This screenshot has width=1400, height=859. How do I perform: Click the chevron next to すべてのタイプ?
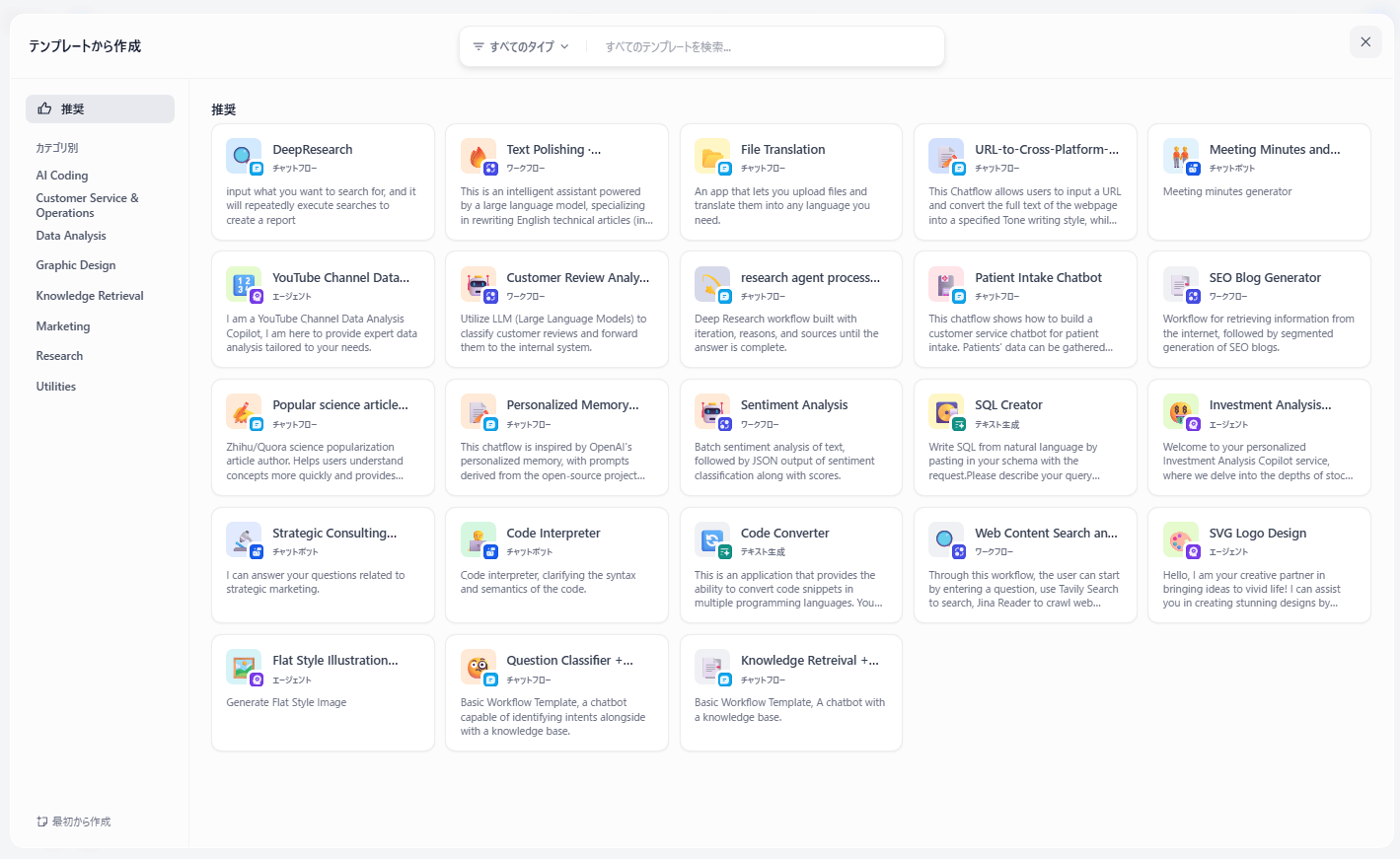pos(564,46)
